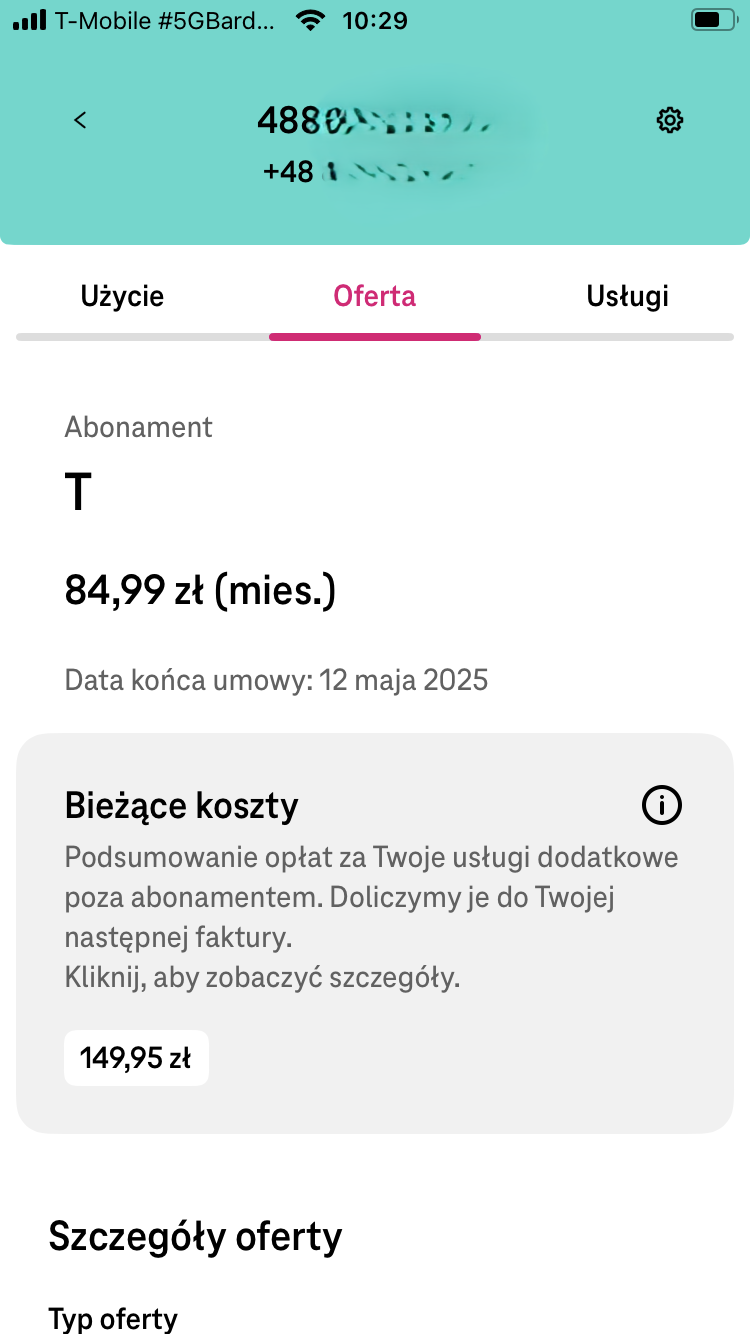Tap the back arrow icon
Viewport: 750px width, 1334px height.
click(80, 120)
